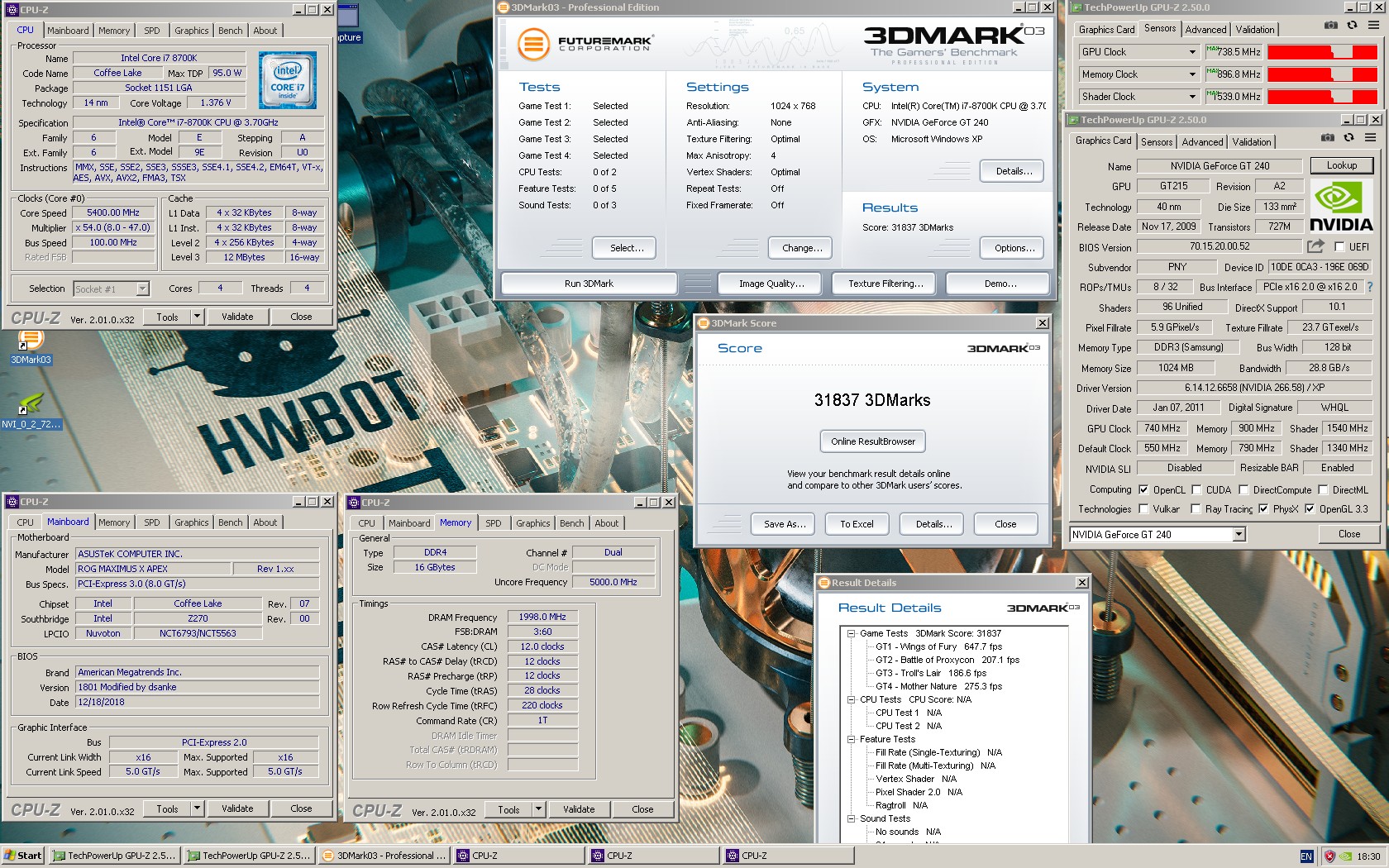The height and width of the screenshot is (868, 1389).
Task: Click Save As in 3DMark Score dialog
Action: pos(784,524)
